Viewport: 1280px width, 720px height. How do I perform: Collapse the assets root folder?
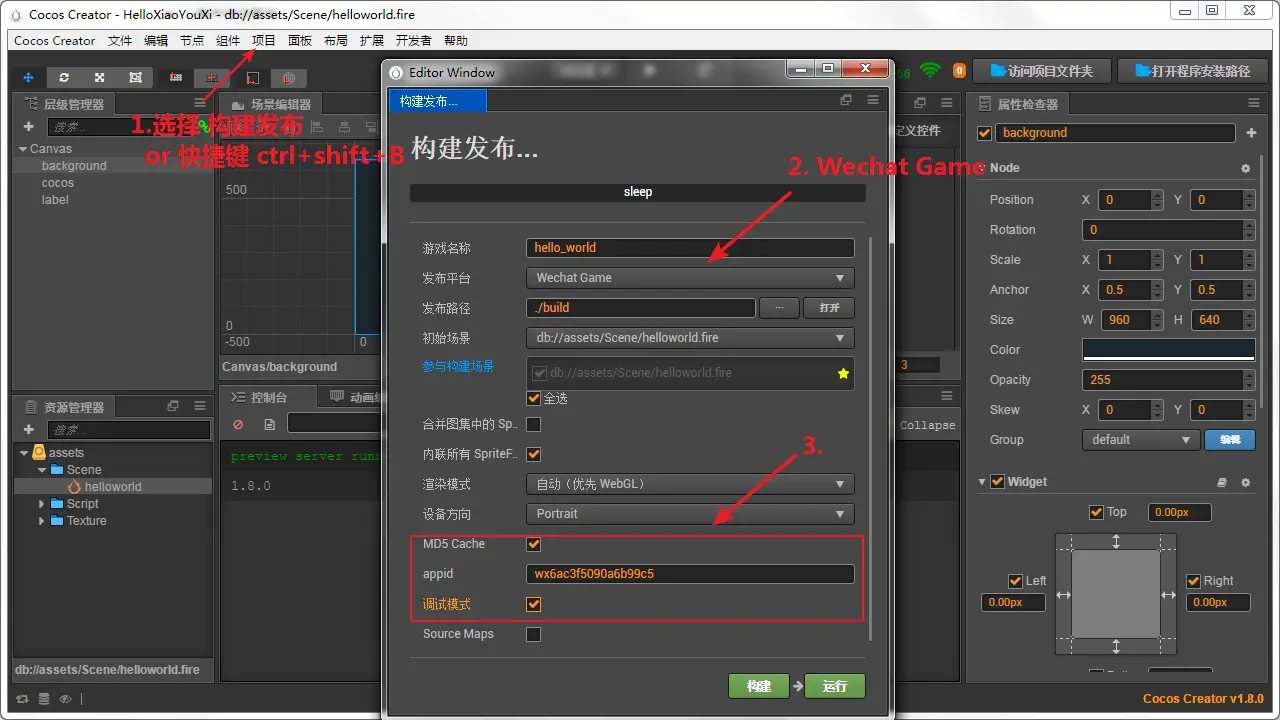(x=24, y=453)
